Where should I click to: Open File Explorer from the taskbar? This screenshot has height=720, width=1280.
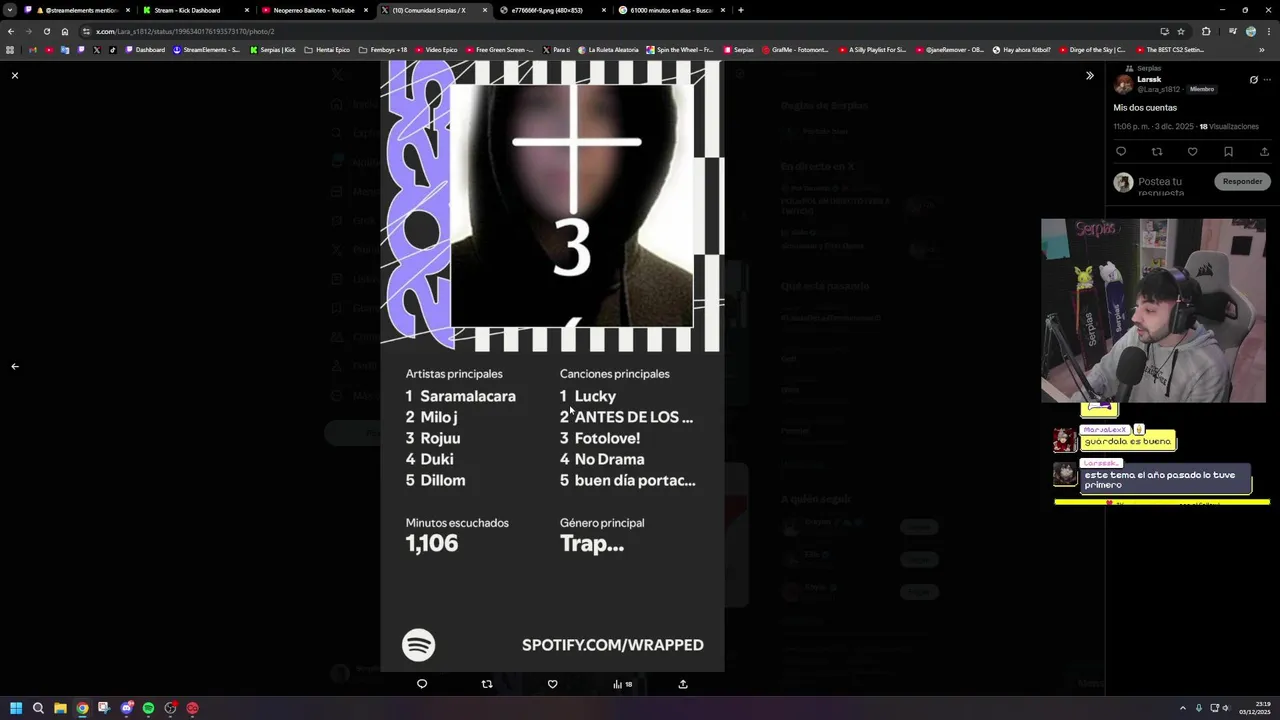click(60, 708)
